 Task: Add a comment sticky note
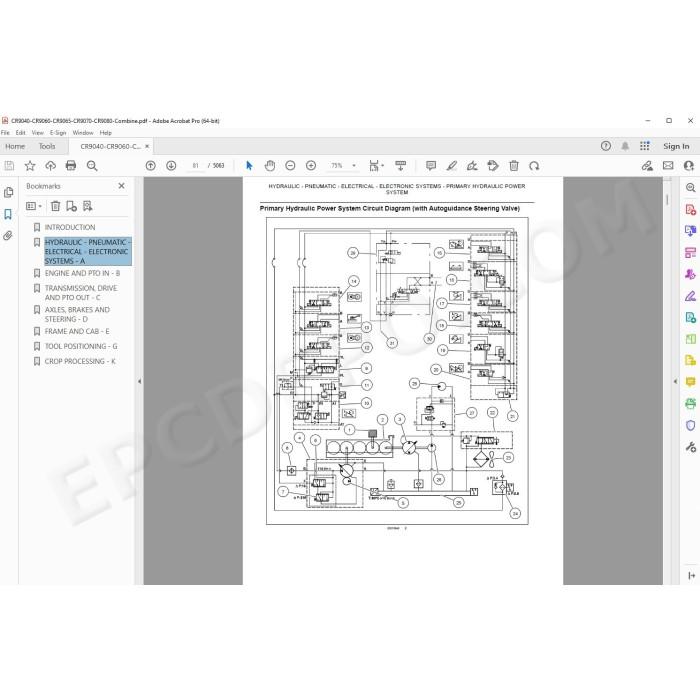431,166
